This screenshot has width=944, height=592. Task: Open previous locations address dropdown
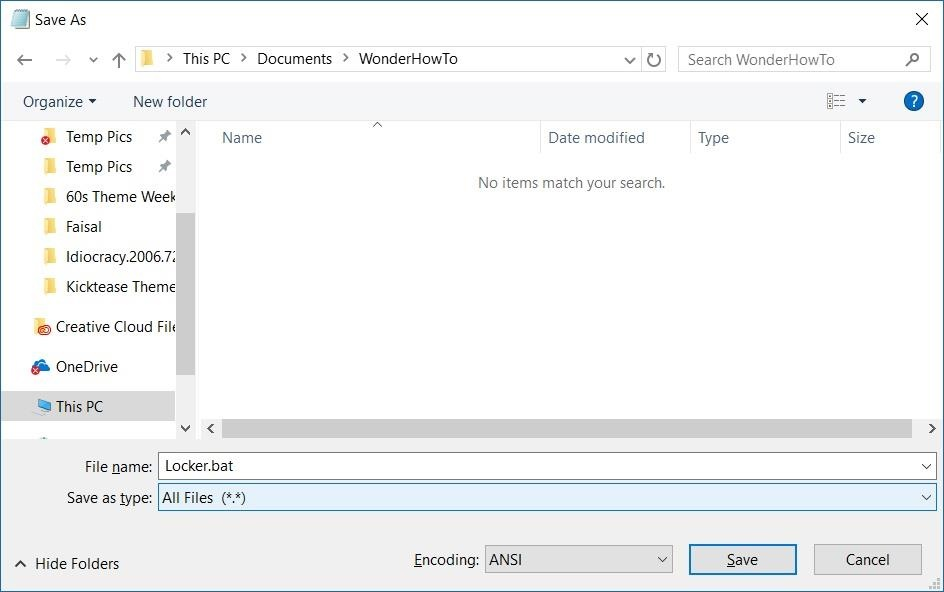630,60
